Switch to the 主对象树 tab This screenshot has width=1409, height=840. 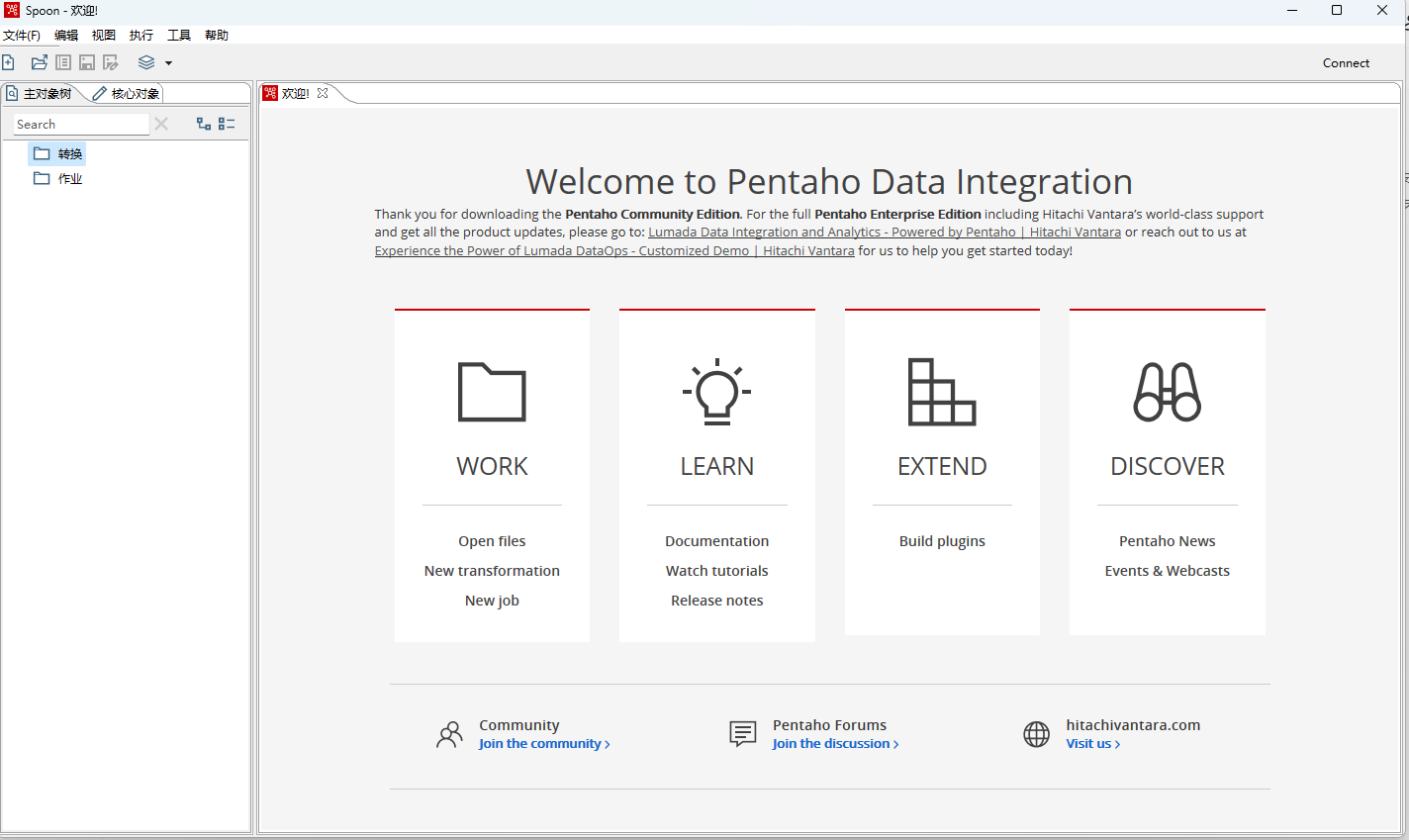[x=40, y=93]
